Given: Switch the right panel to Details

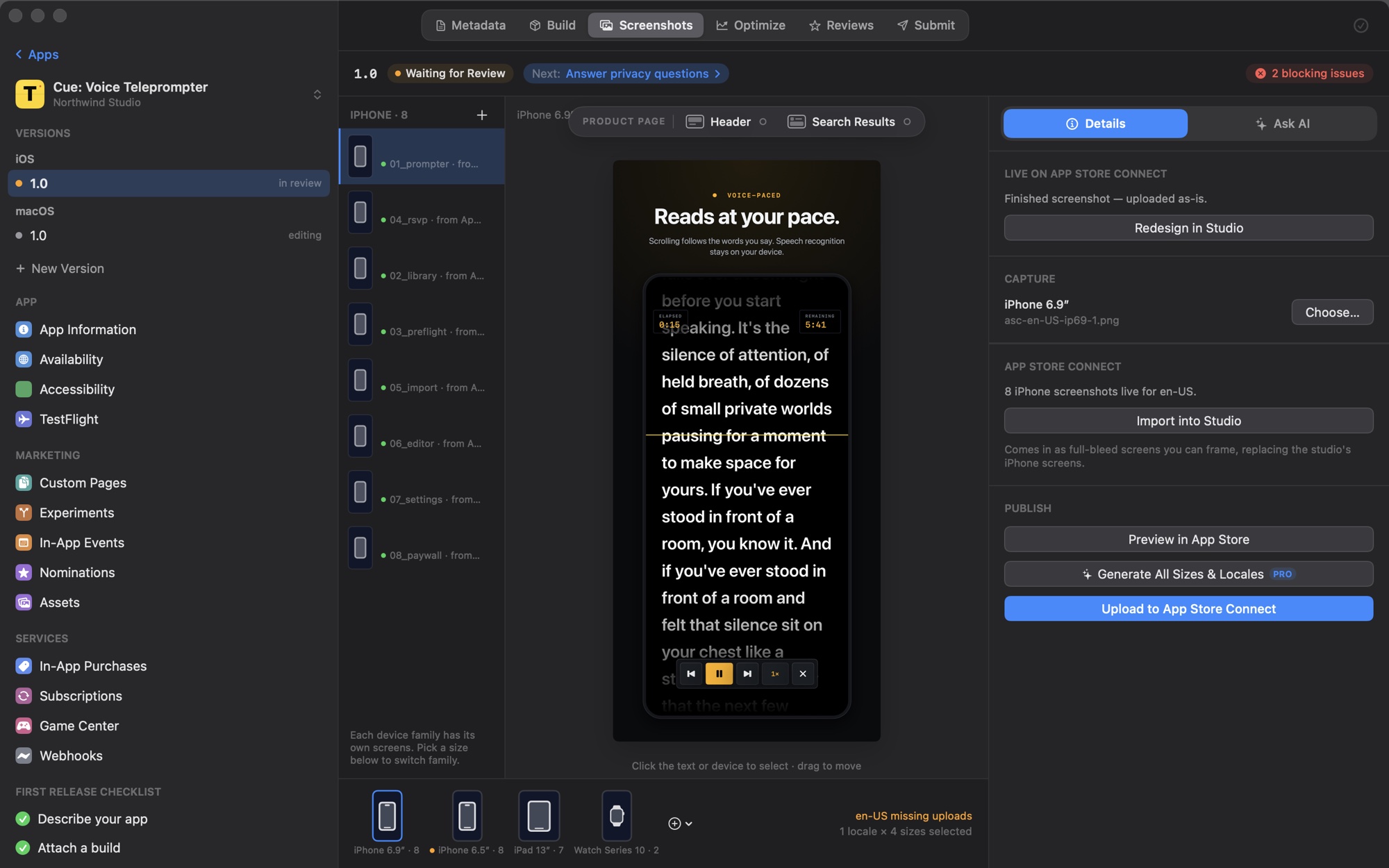Looking at the screenshot, I should (x=1095, y=124).
